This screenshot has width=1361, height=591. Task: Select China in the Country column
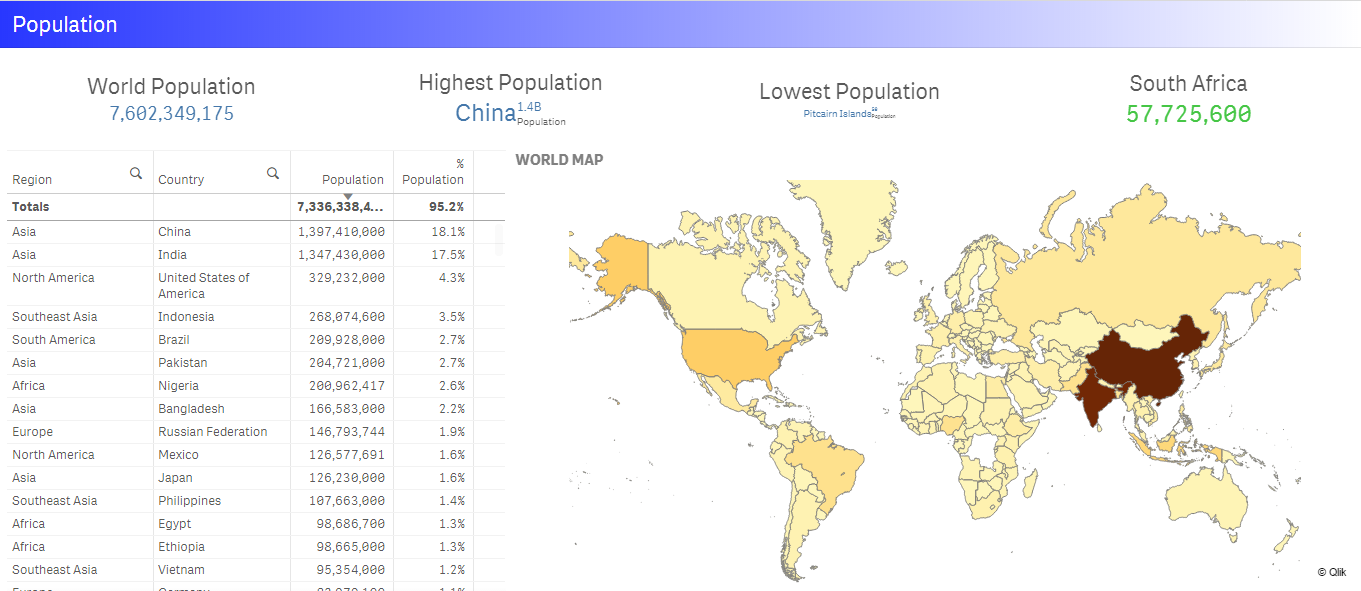pyautogui.click(x=174, y=232)
